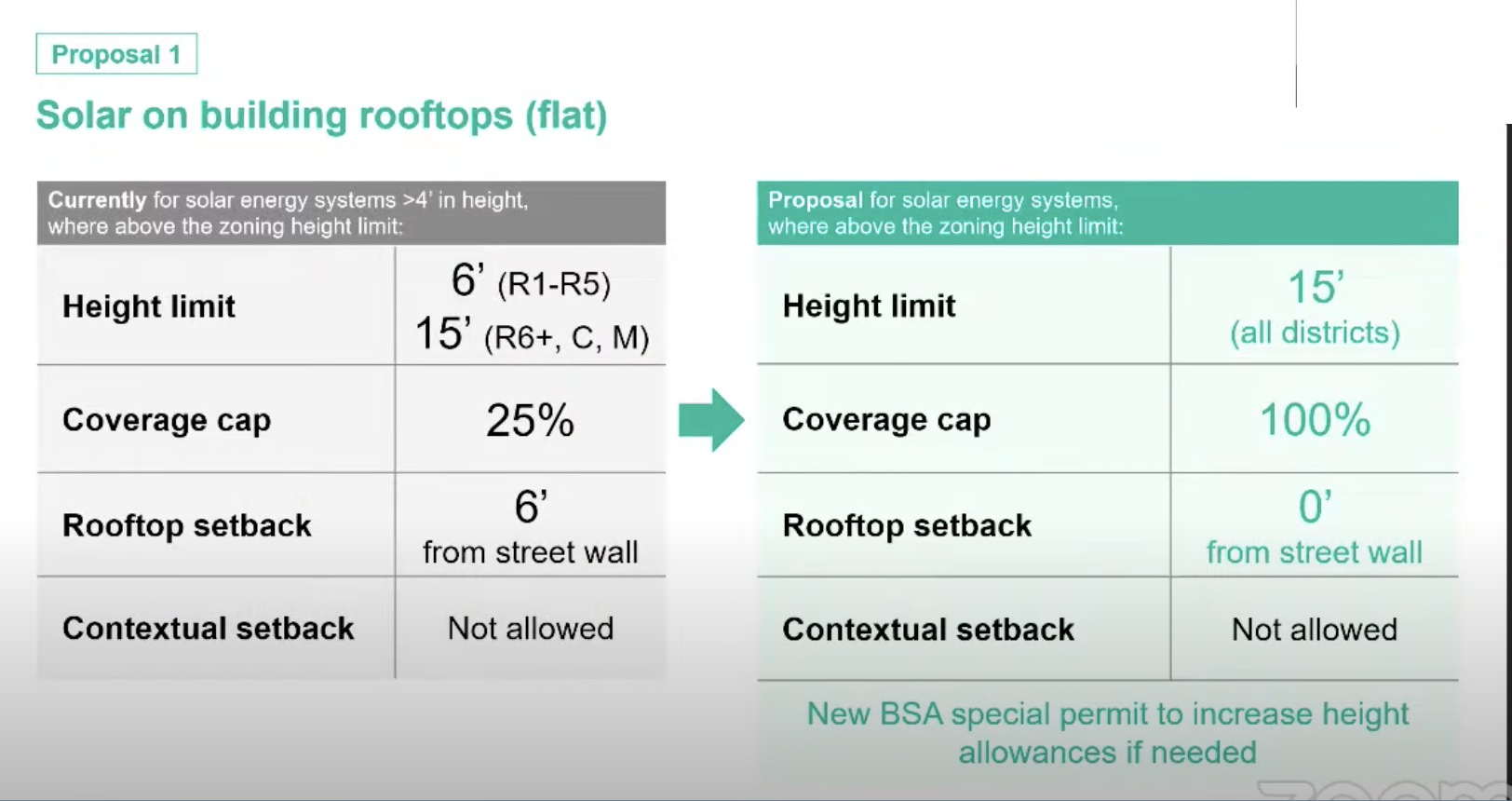Click 'Rooftop setback' label in Currently table

pos(186,525)
